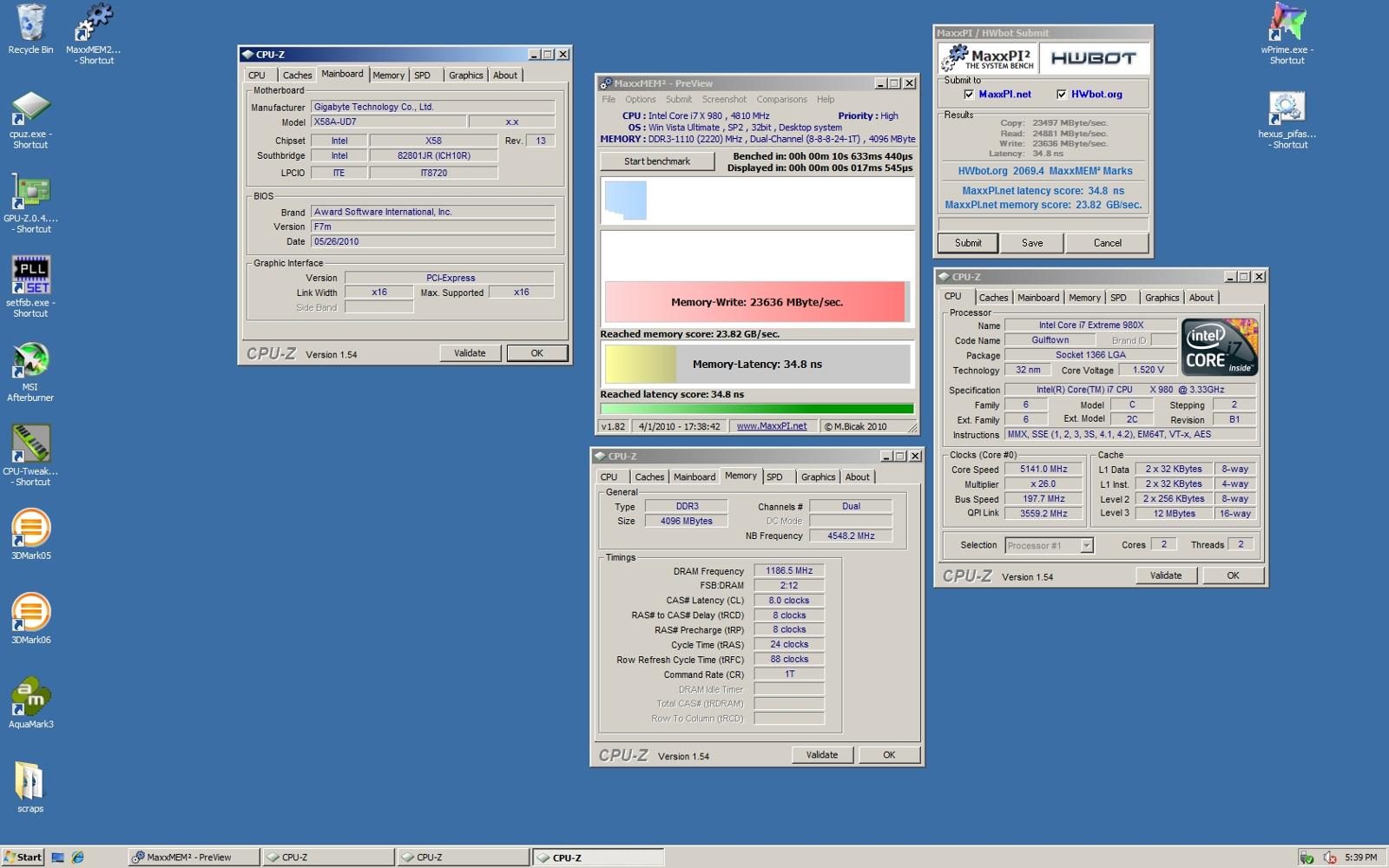Toggle the HWbot.org submit checkbox

tap(1061, 94)
